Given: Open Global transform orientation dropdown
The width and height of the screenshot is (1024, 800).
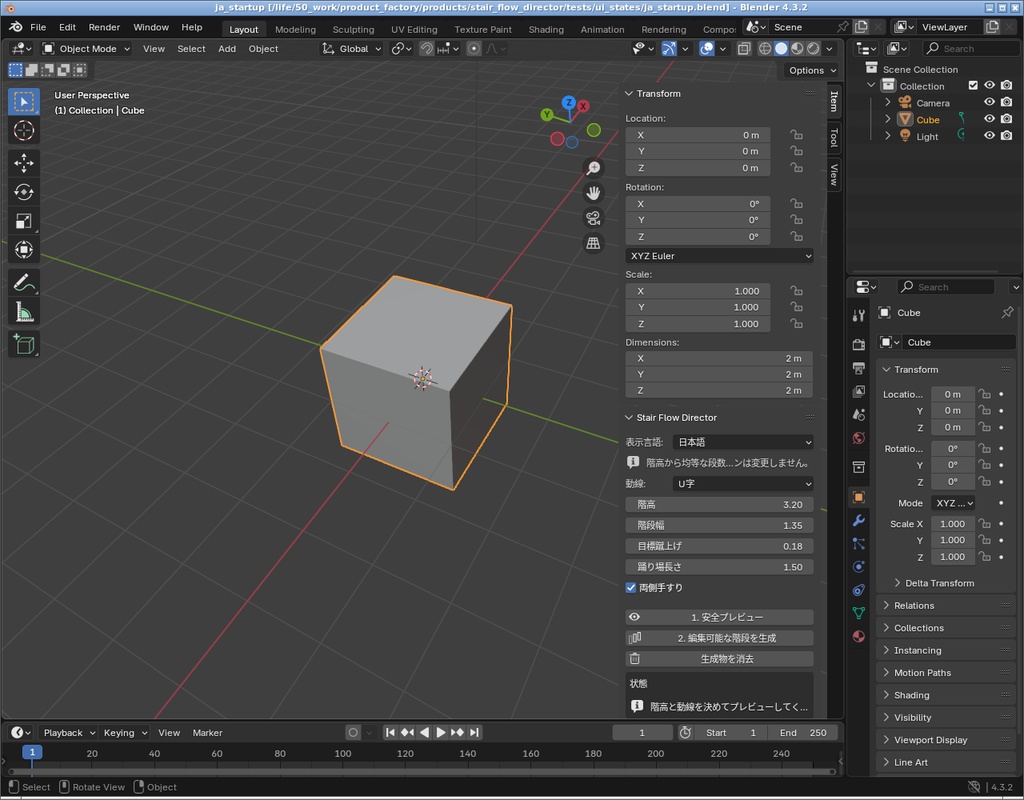Looking at the screenshot, I should (x=351, y=48).
